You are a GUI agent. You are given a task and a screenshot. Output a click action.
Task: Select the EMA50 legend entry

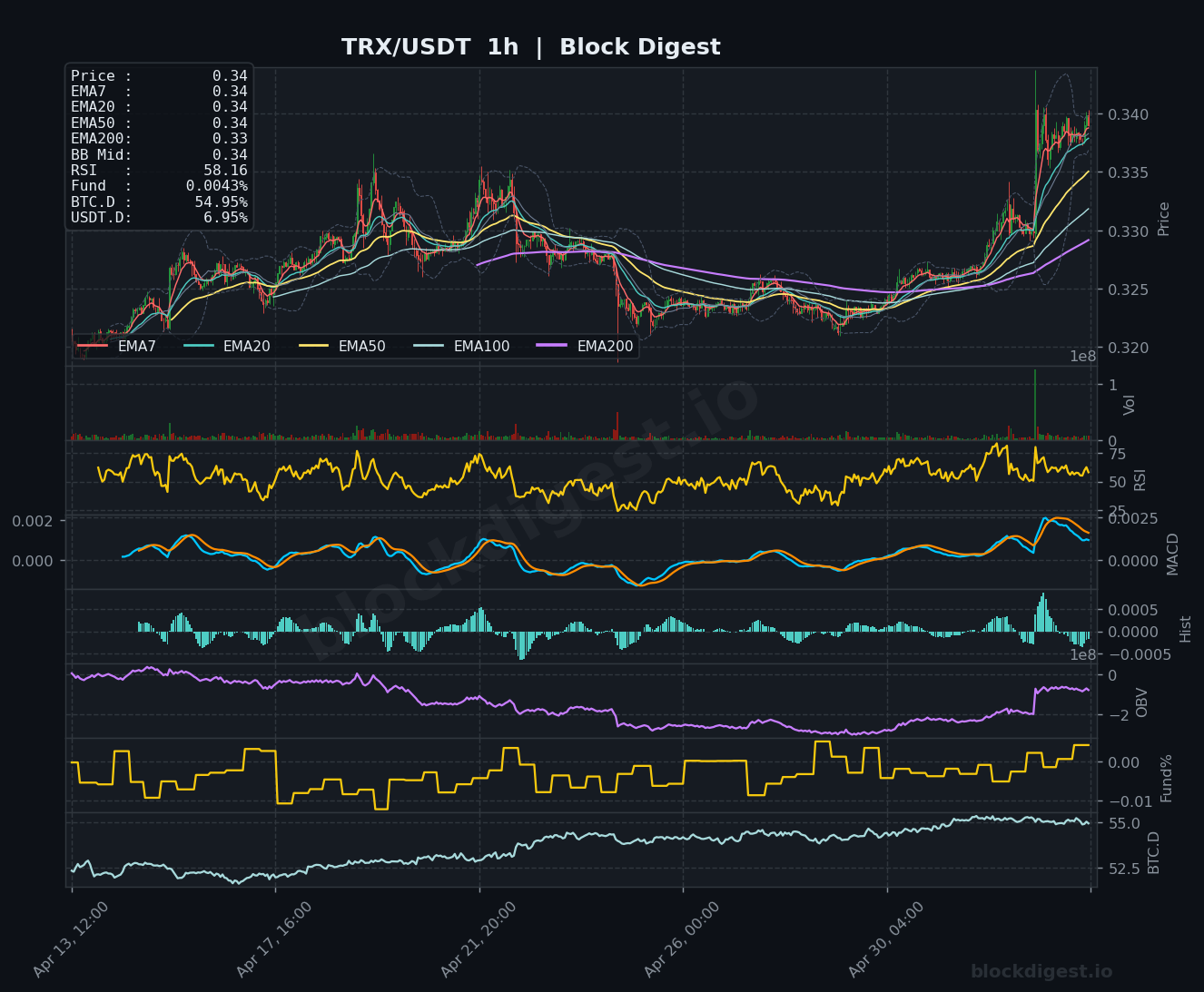342,346
